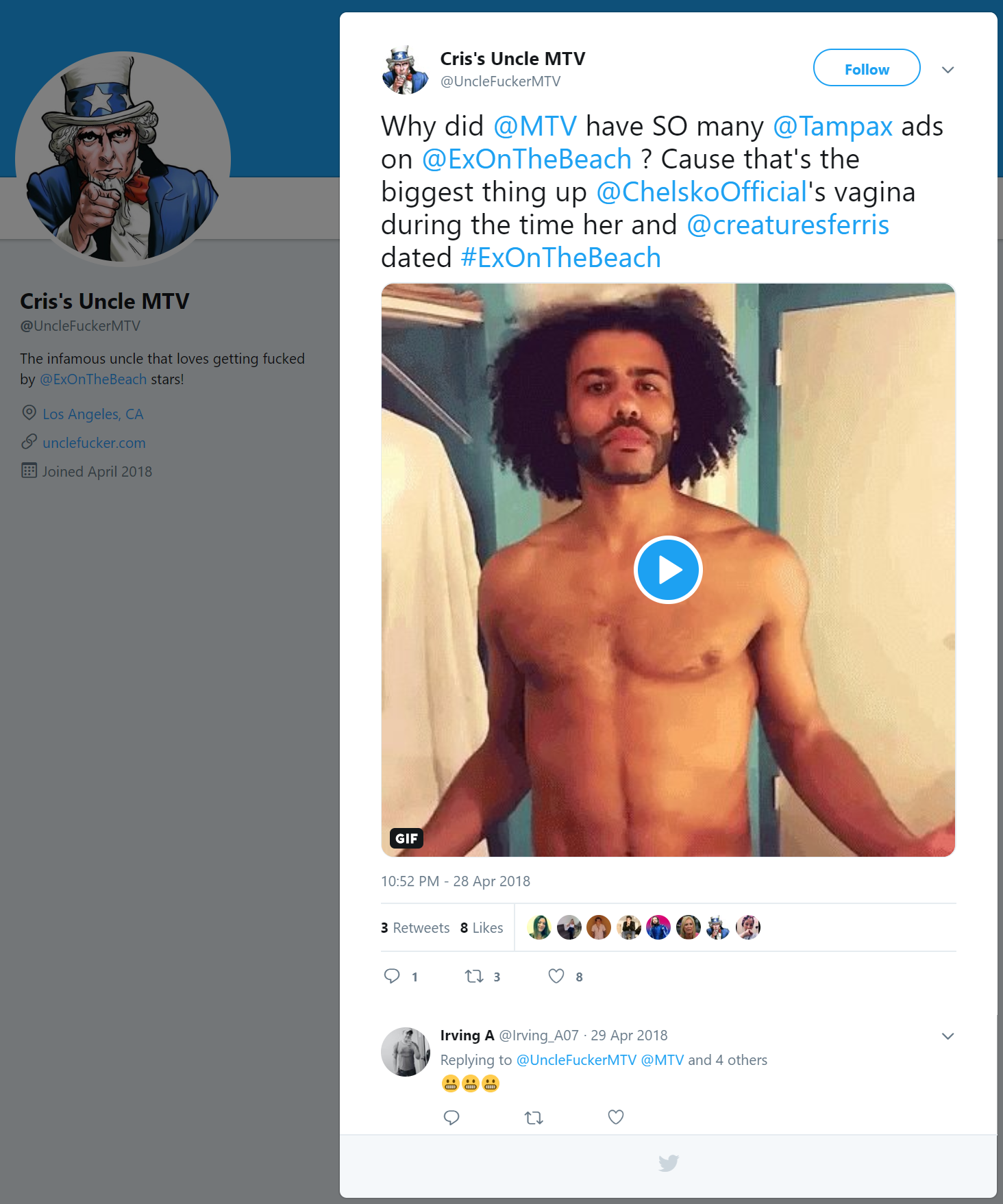Viewport: 1003px width, 1204px height.
Task: Open Irving A's profile avatar
Action: tap(406, 1051)
